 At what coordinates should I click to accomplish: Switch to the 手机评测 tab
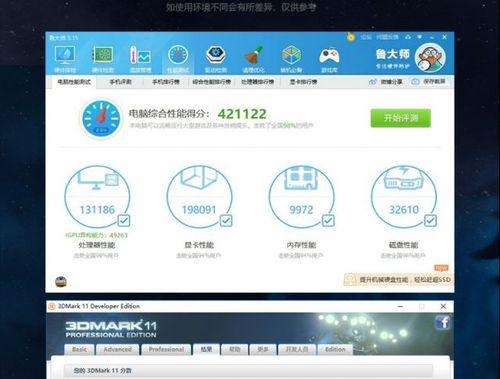pos(120,82)
